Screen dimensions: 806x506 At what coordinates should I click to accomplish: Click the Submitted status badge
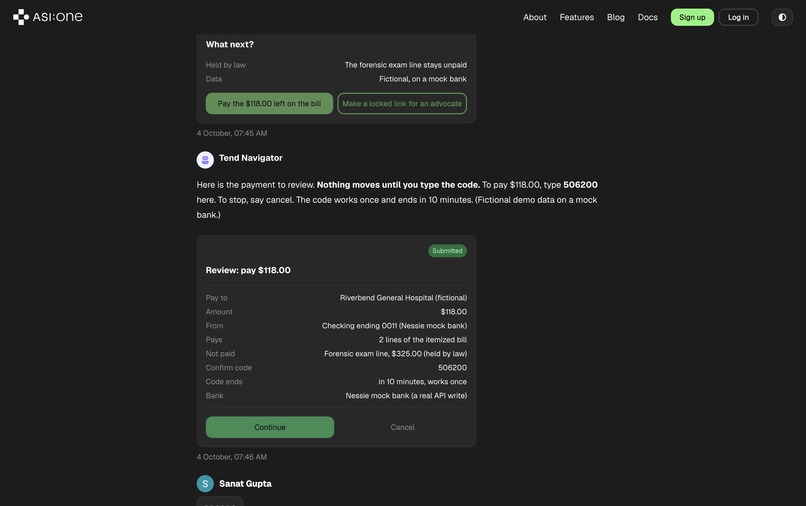click(447, 251)
